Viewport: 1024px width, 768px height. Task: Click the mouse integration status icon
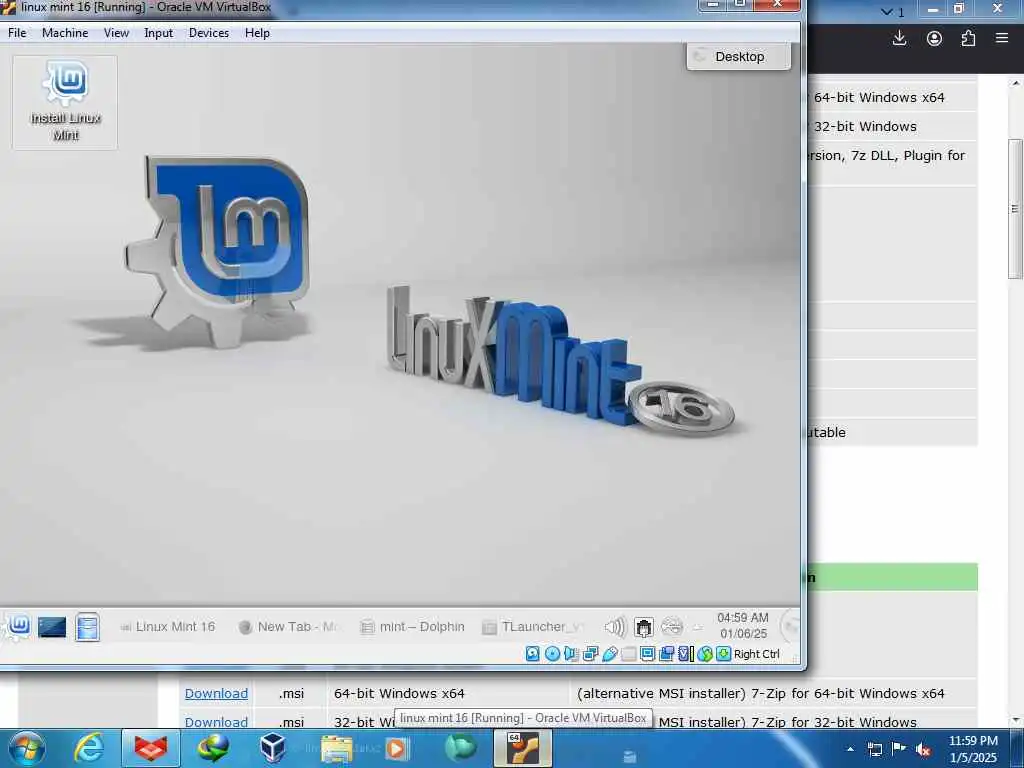[704, 654]
